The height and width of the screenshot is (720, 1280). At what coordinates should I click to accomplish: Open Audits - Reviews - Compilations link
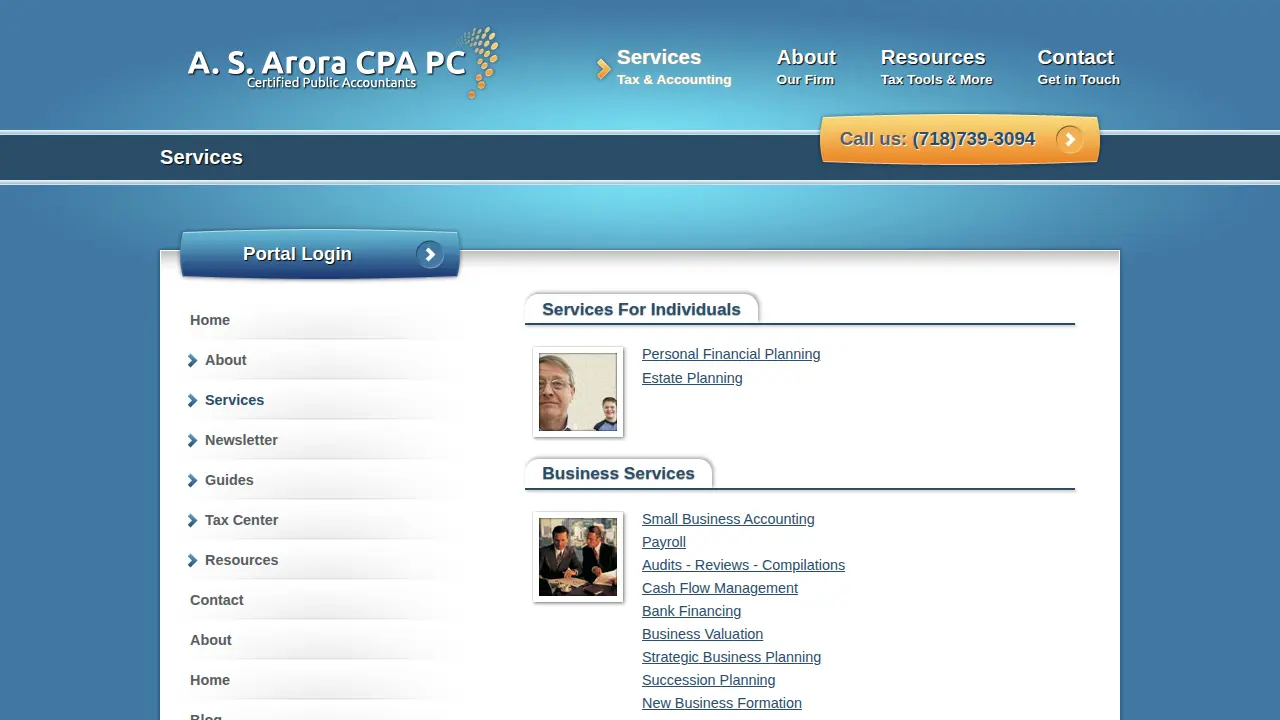click(x=743, y=565)
